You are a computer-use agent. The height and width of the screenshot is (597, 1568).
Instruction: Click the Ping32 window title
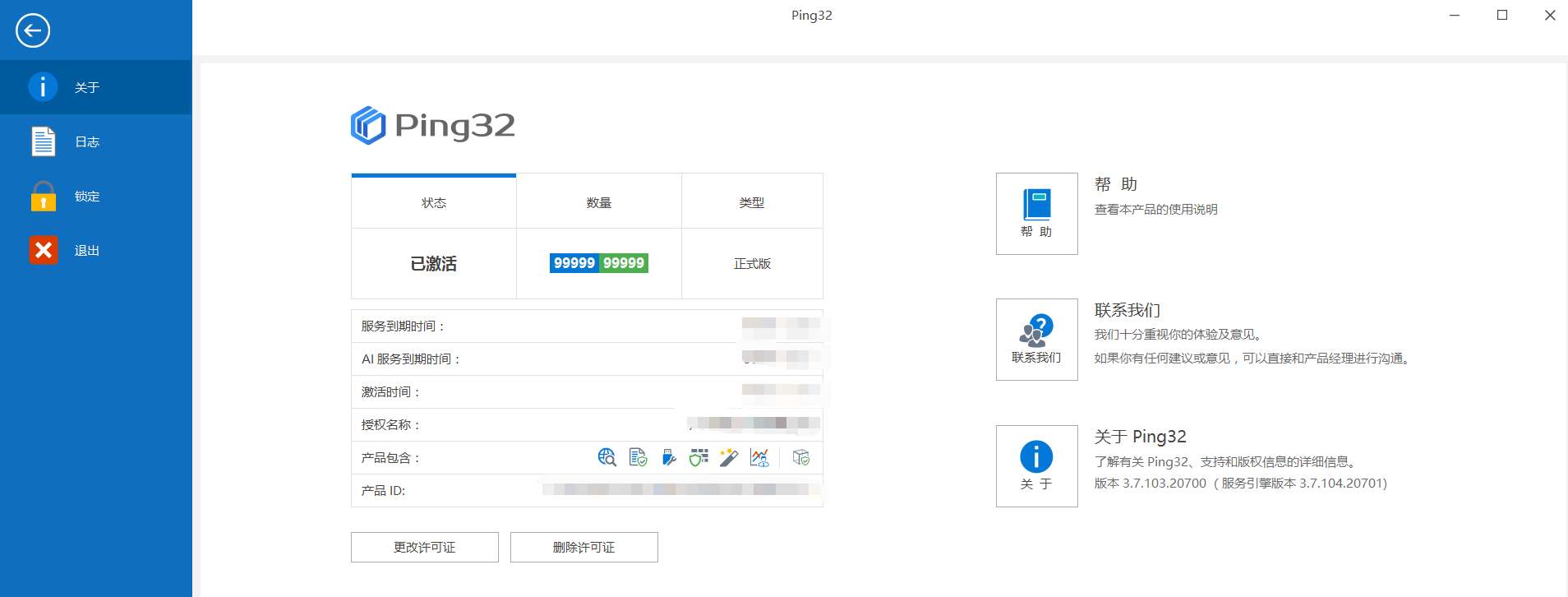pyautogui.click(x=812, y=16)
